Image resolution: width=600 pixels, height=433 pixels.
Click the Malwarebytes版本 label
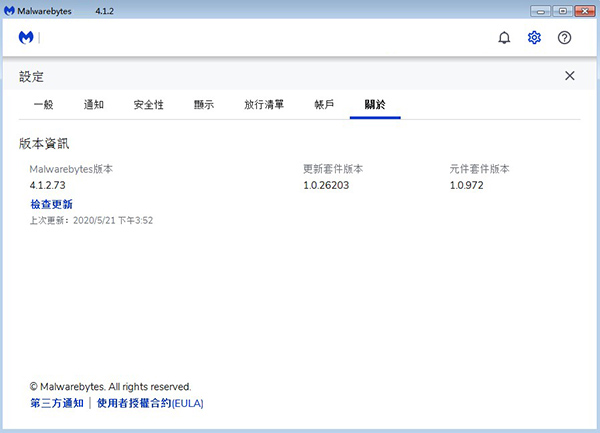click(x=71, y=169)
